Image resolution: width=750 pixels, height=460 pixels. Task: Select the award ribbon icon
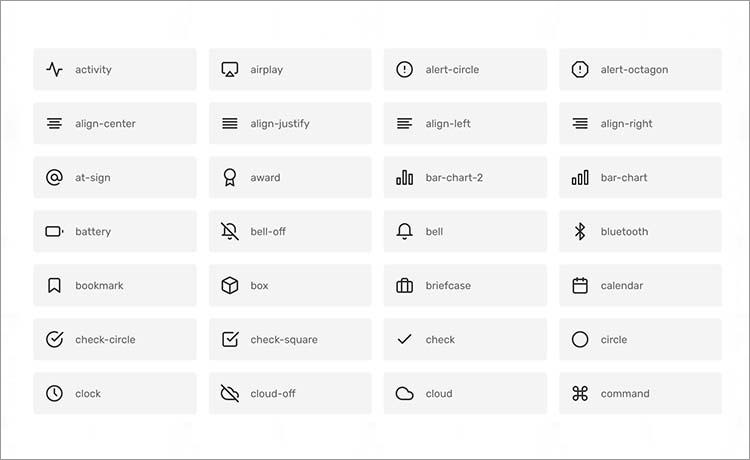[230, 178]
